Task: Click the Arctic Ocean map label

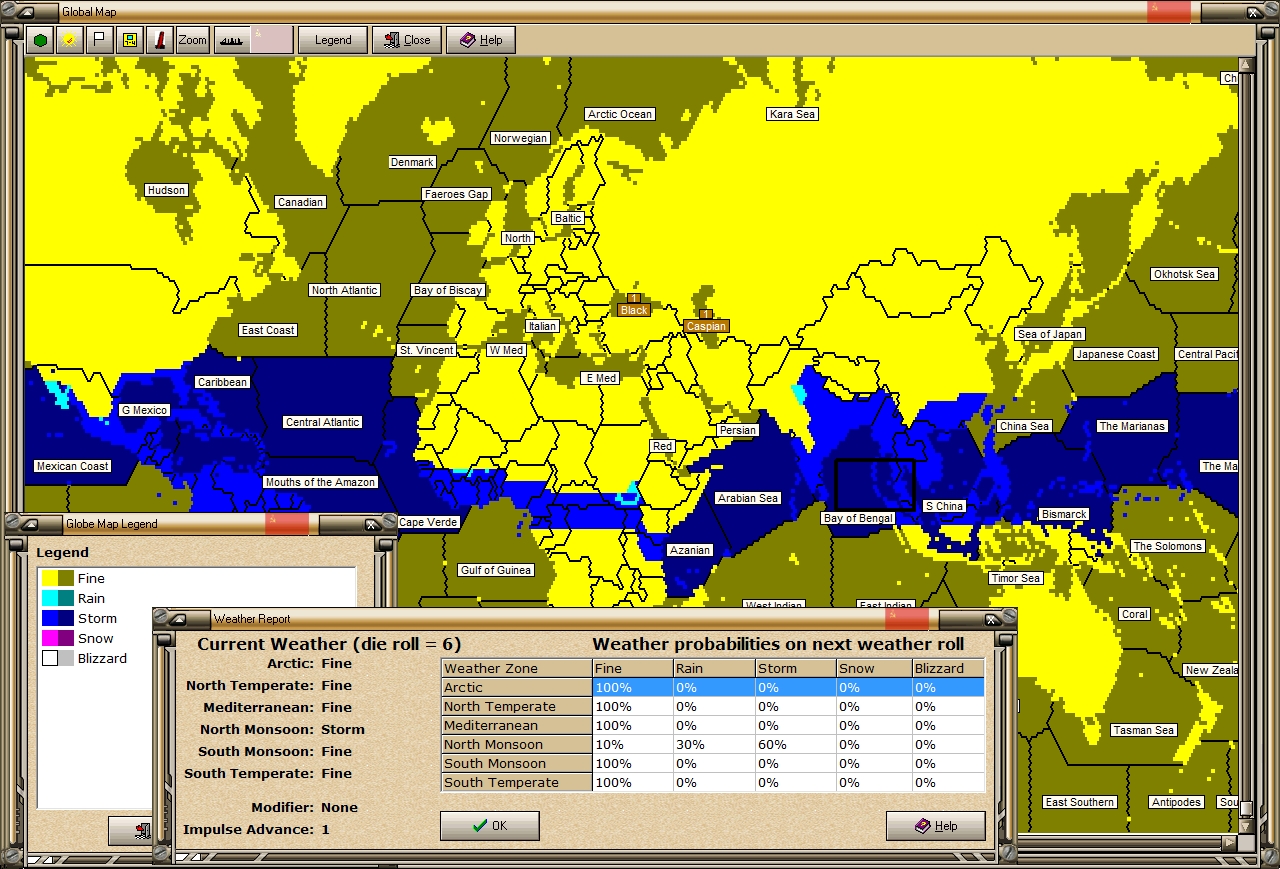Action: 620,114
